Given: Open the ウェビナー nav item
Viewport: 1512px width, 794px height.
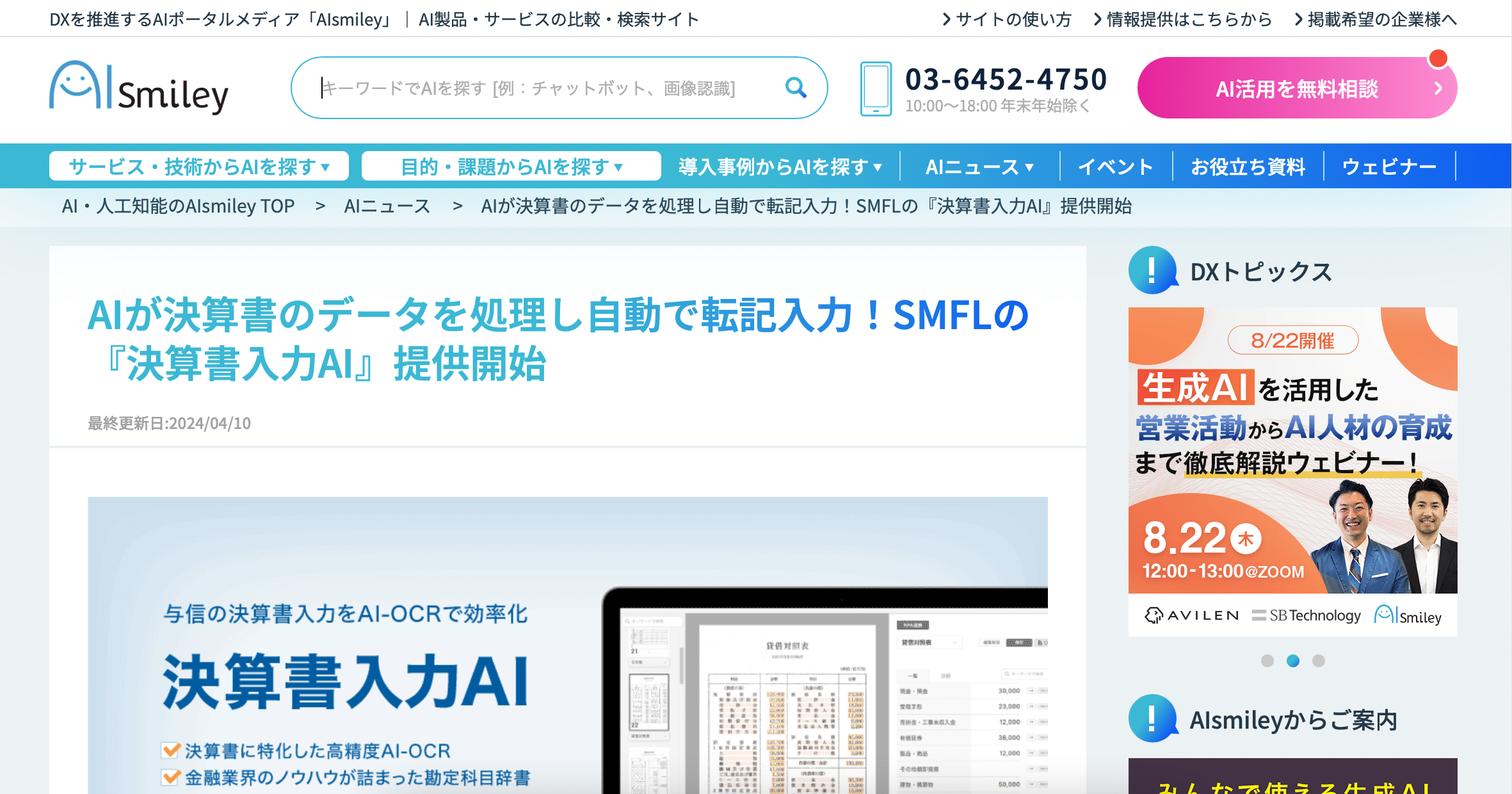Looking at the screenshot, I should coord(1389,166).
